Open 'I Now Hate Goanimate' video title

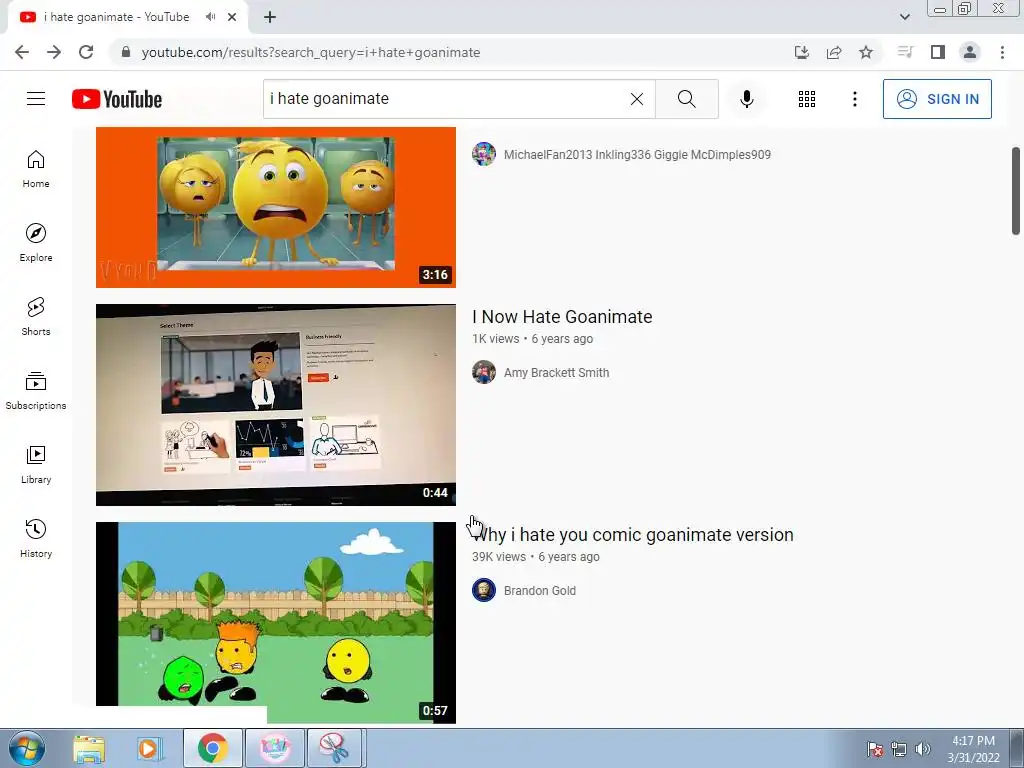(x=562, y=317)
